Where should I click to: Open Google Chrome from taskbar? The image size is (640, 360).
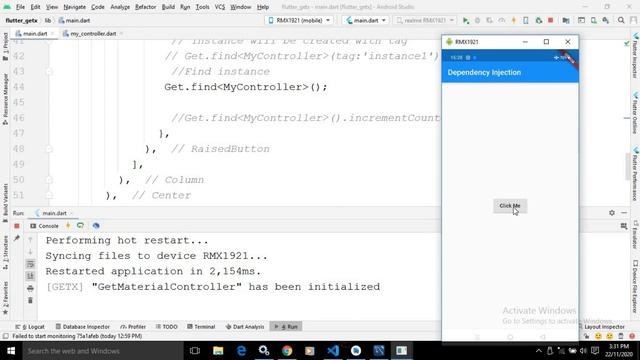(287, 351)
